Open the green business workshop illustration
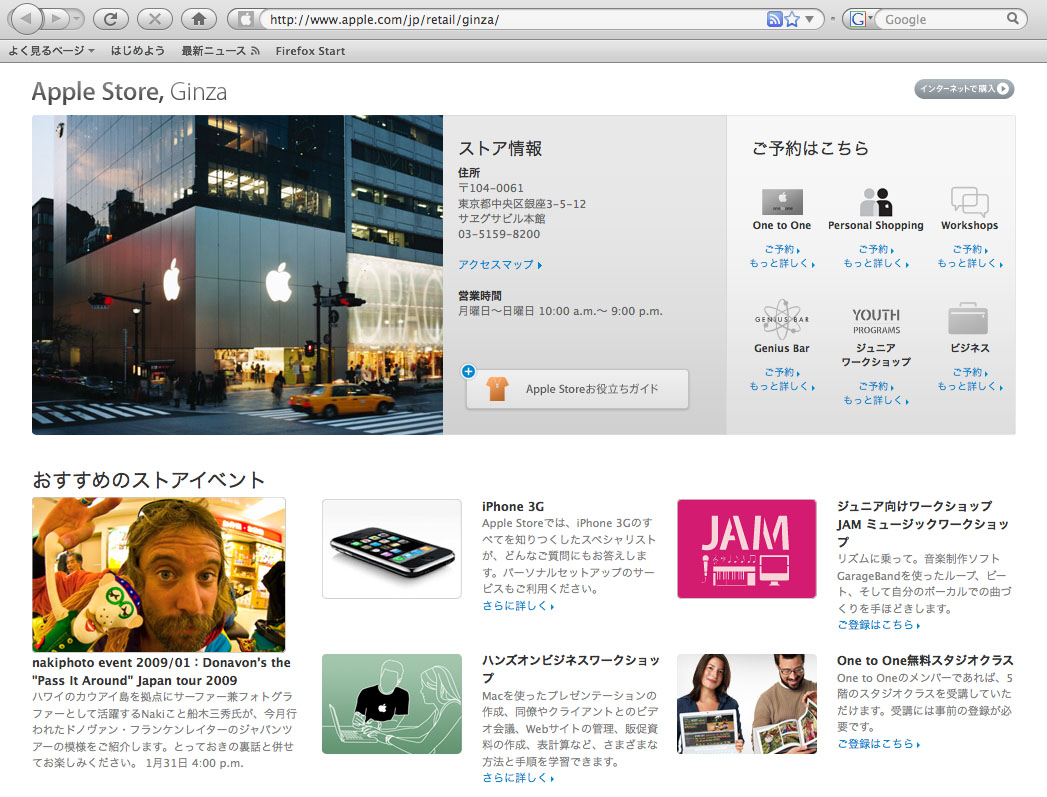The width and height of the screenshot is (1047, 797). point(392,704)
